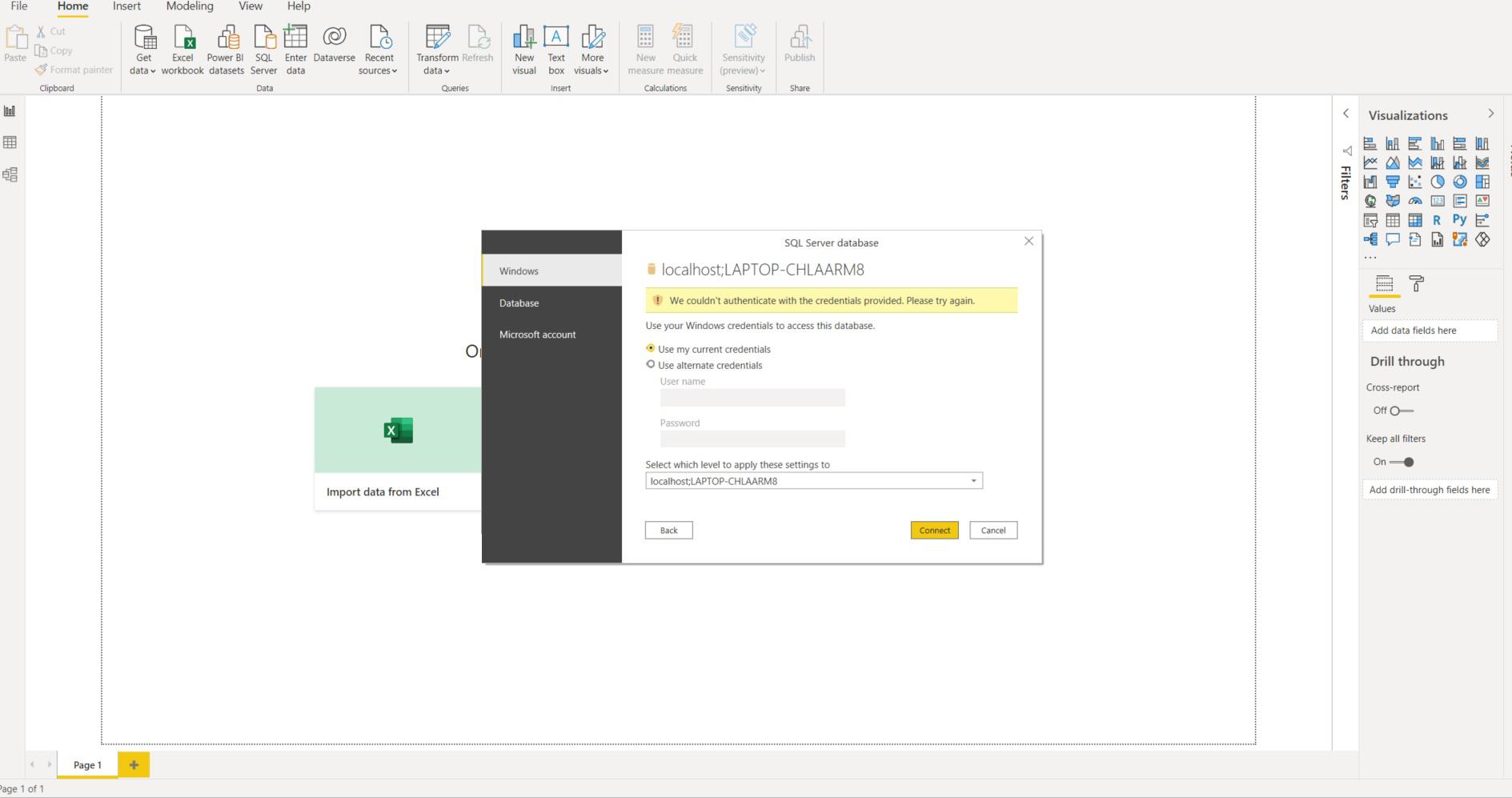Open the Get data dropdown
The width and height of the screenshot is (1512, 798).
143,50
